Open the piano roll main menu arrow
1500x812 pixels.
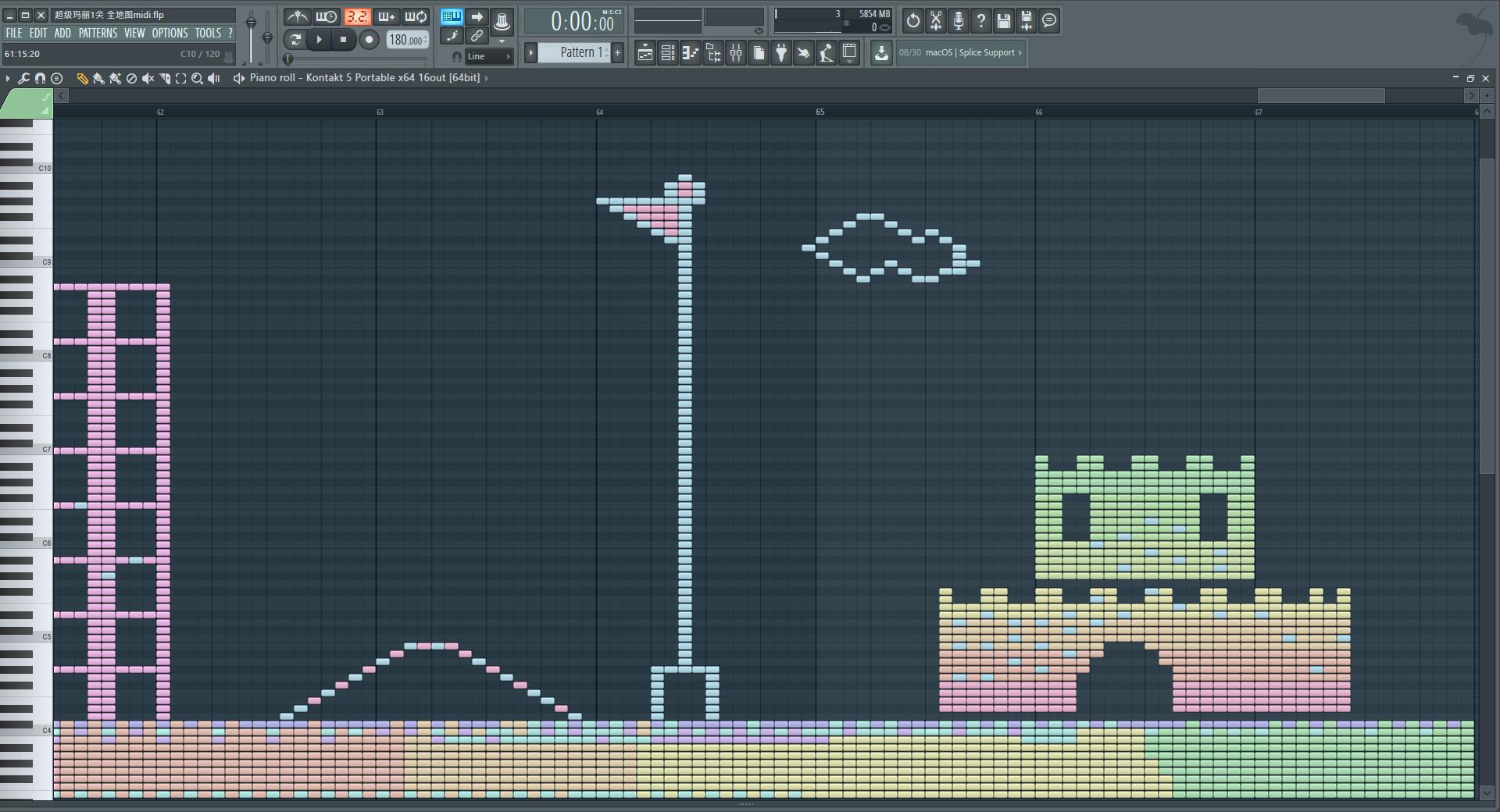8,78
